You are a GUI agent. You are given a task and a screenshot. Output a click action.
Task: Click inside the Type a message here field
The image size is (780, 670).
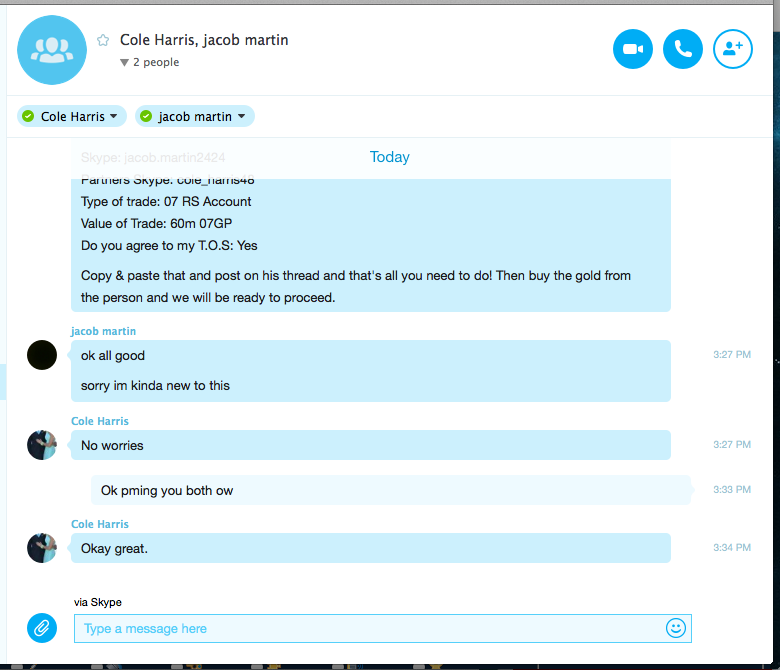383,628
